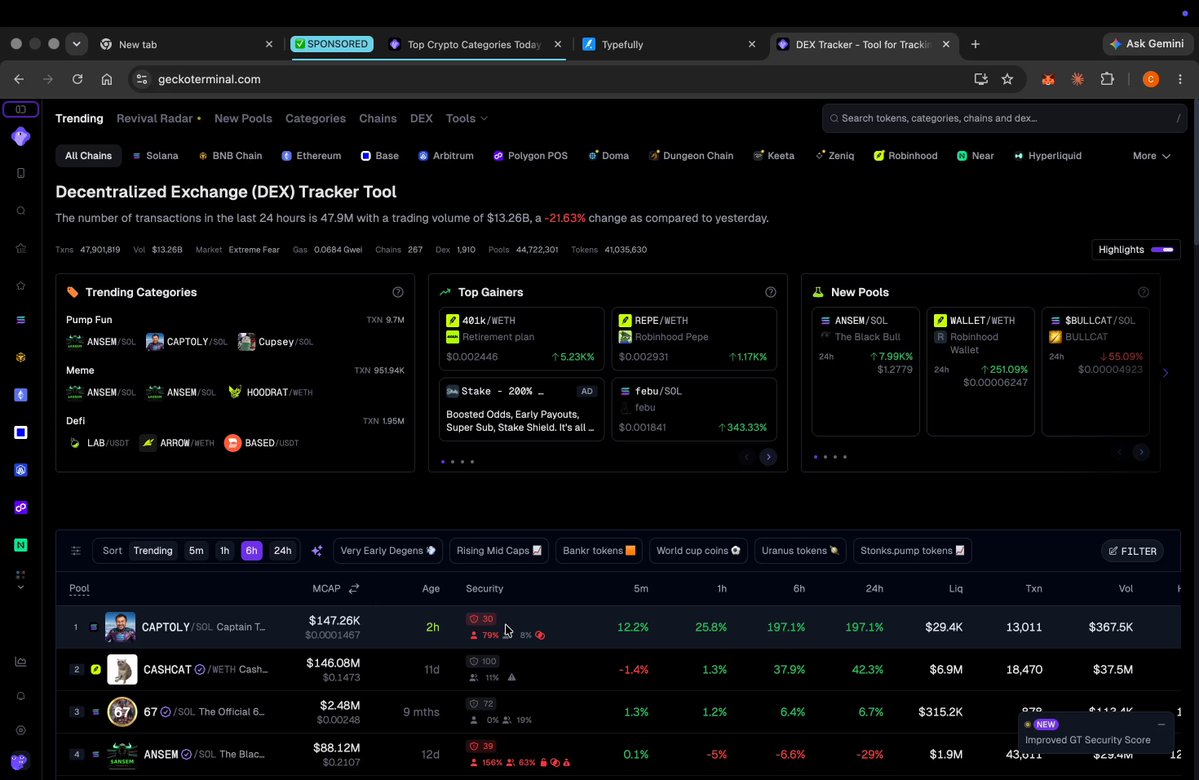Viewport: 1199px width, 780px height.
Task: Open the notifications bell in the sidebar
Action: point(21,696)
